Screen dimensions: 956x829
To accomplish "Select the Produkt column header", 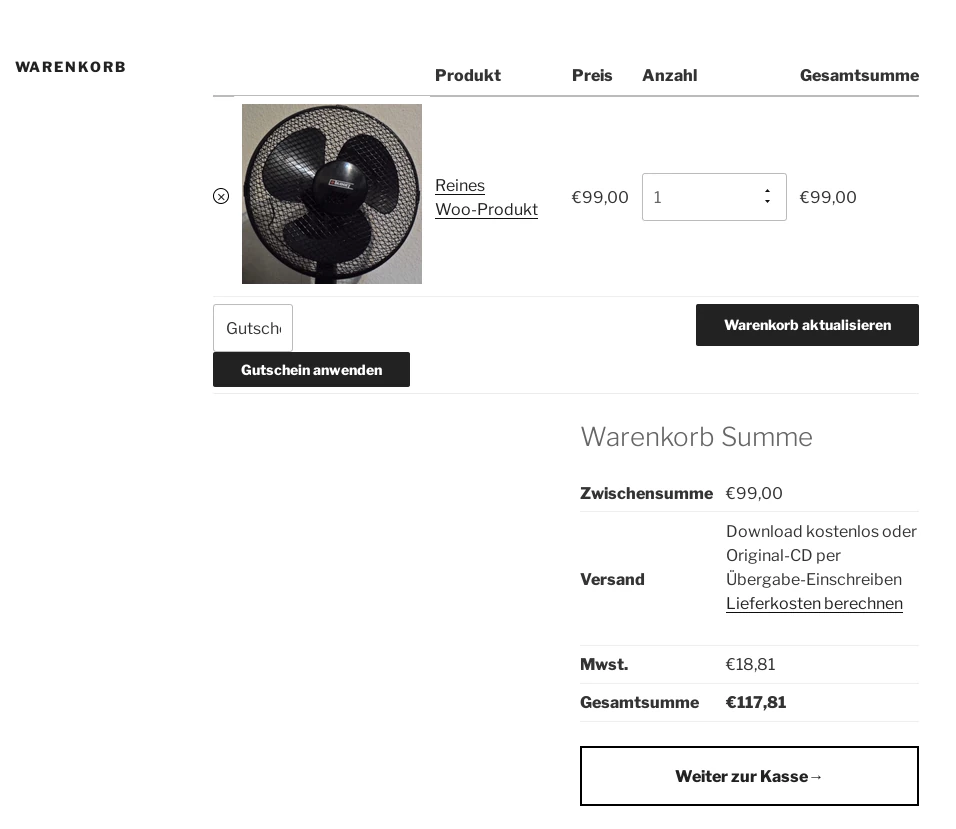I will click(x=468, y=75).
